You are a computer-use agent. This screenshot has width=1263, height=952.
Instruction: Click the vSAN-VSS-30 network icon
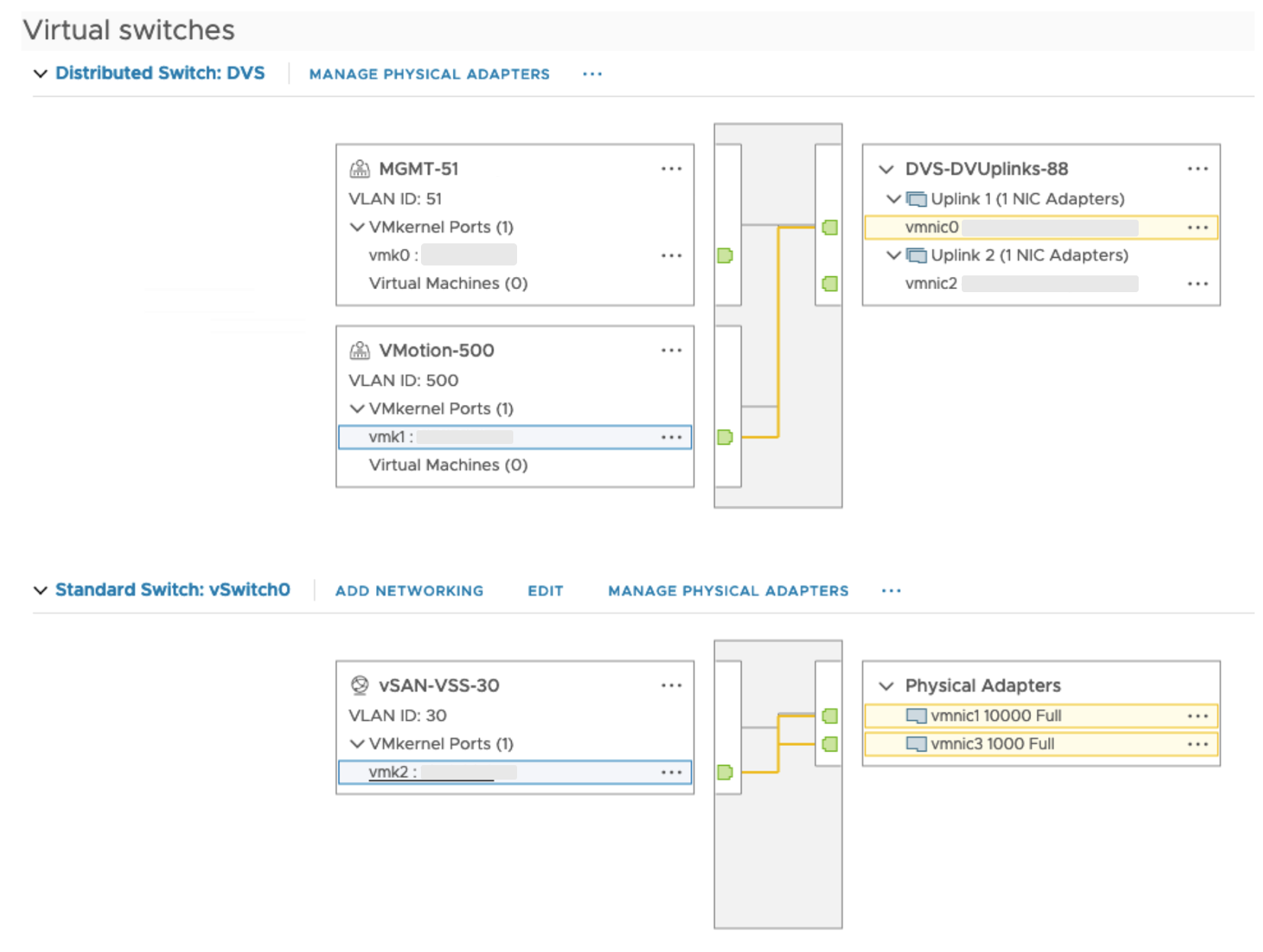coord(359,685)
